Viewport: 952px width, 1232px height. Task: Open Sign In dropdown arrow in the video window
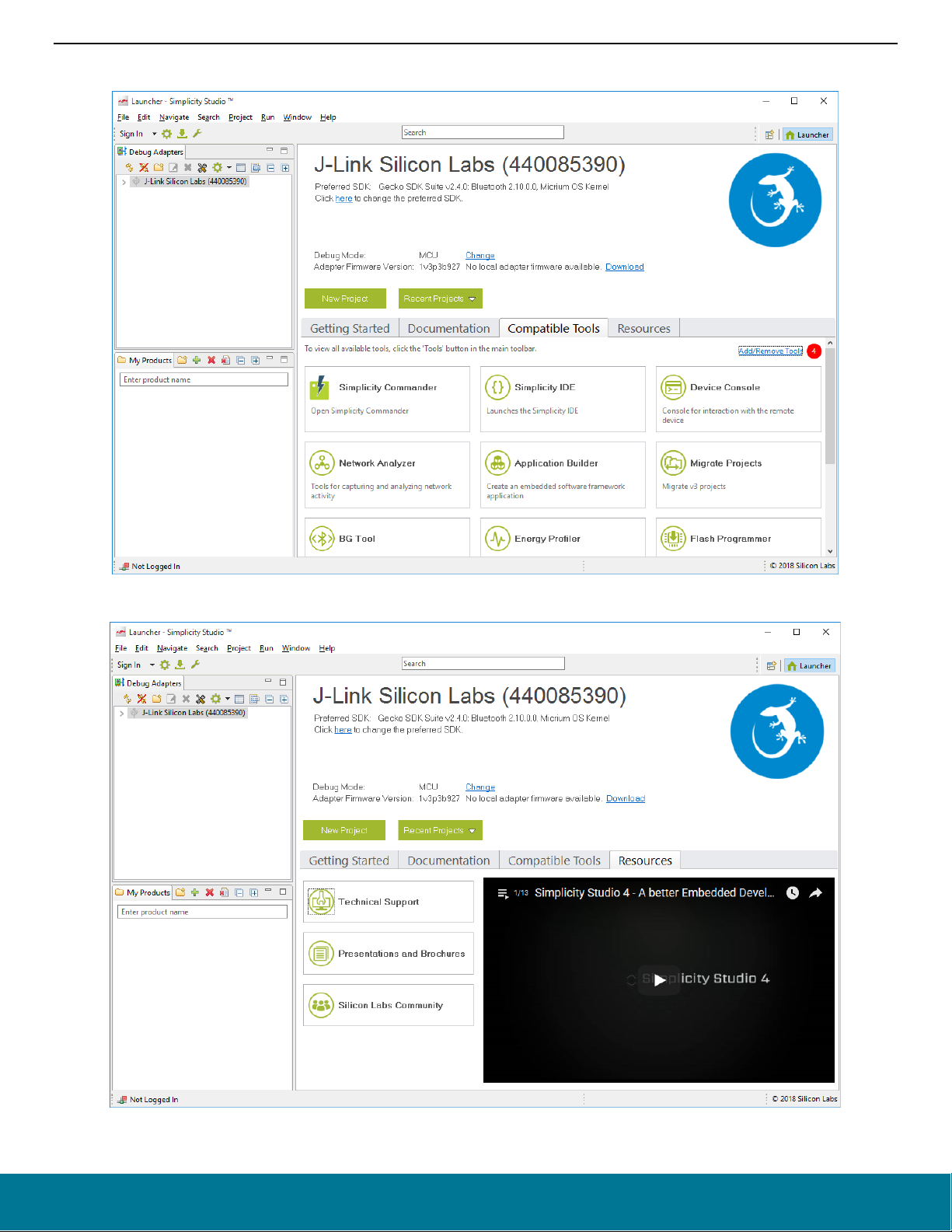[x=152, y=665]
